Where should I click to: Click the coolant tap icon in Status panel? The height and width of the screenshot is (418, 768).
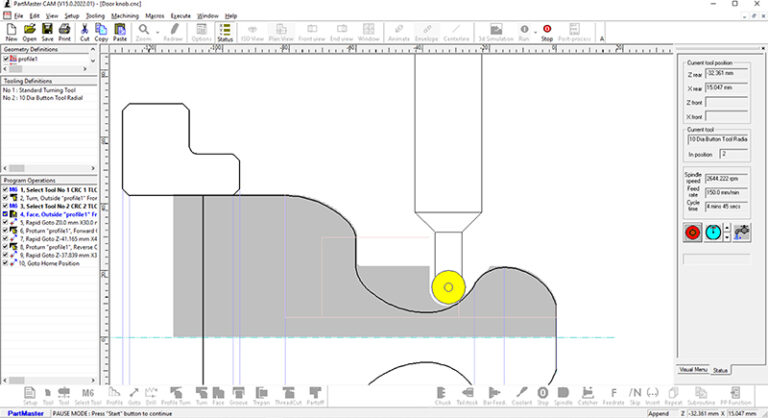click(x=742, y=232)
